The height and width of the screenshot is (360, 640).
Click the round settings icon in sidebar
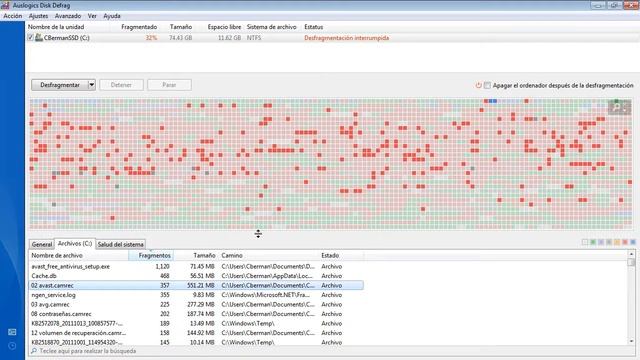pyautogui.click(x=12, y=346)
